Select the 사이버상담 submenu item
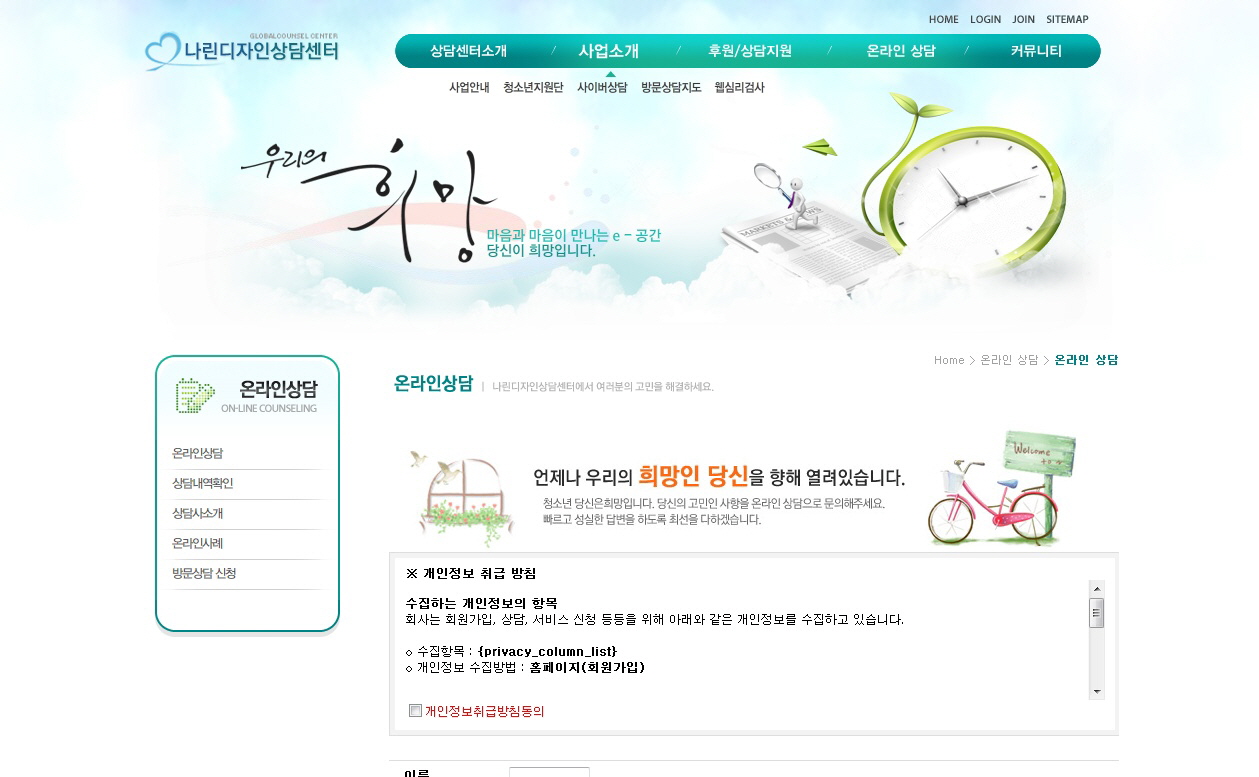The width and height of the screenshot is (1259, 777). pyautogui.click(x=602, y=87)
